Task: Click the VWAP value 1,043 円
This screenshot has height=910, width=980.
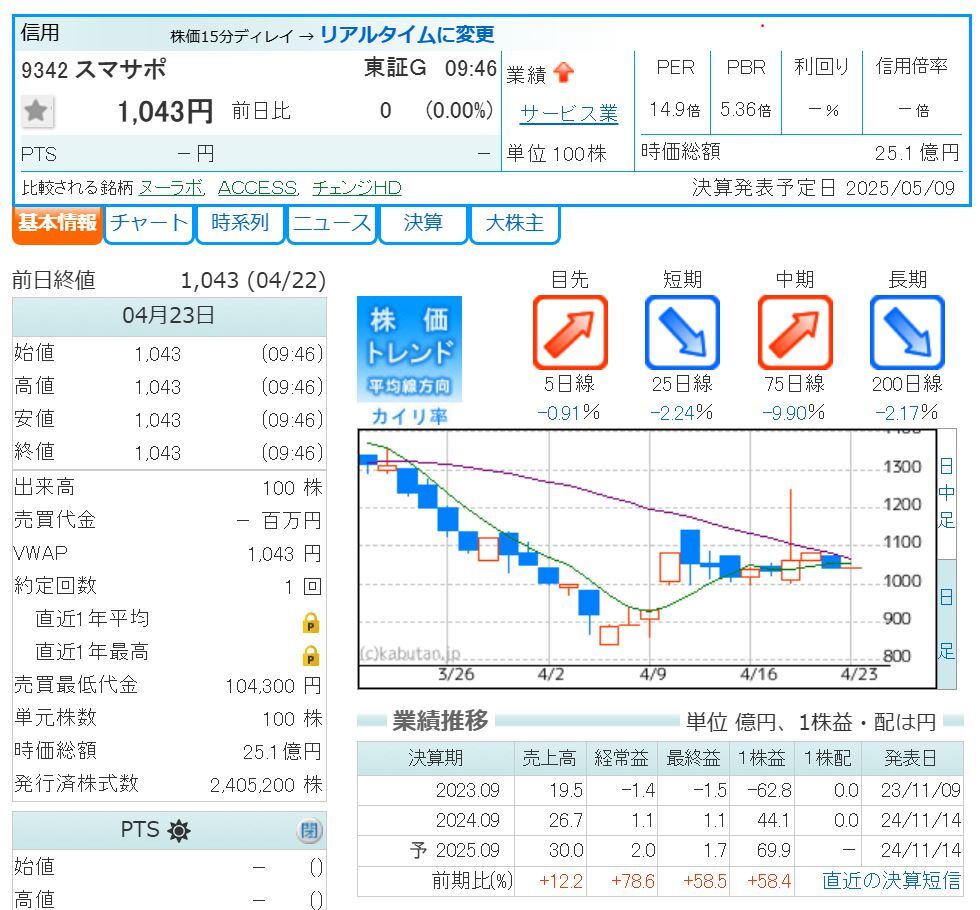Action: click(284, 554)
